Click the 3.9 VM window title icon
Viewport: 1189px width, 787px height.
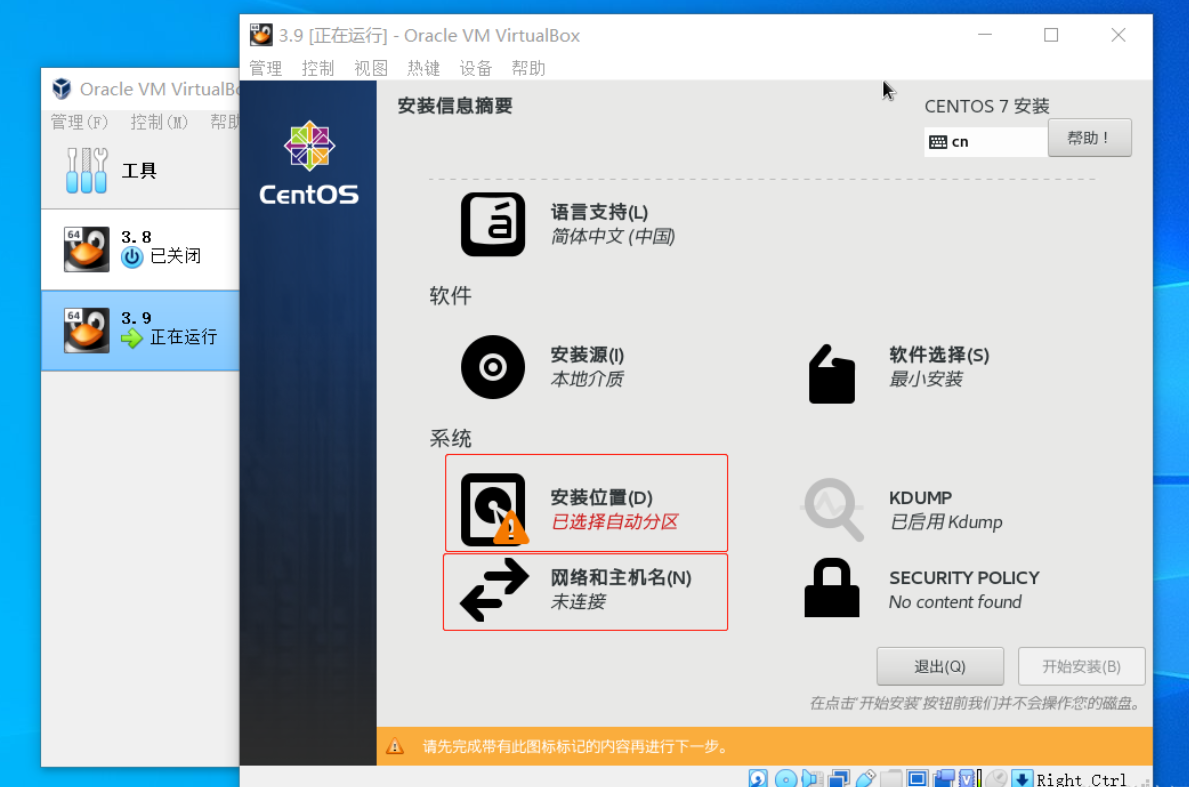click(x=261, y=35)
